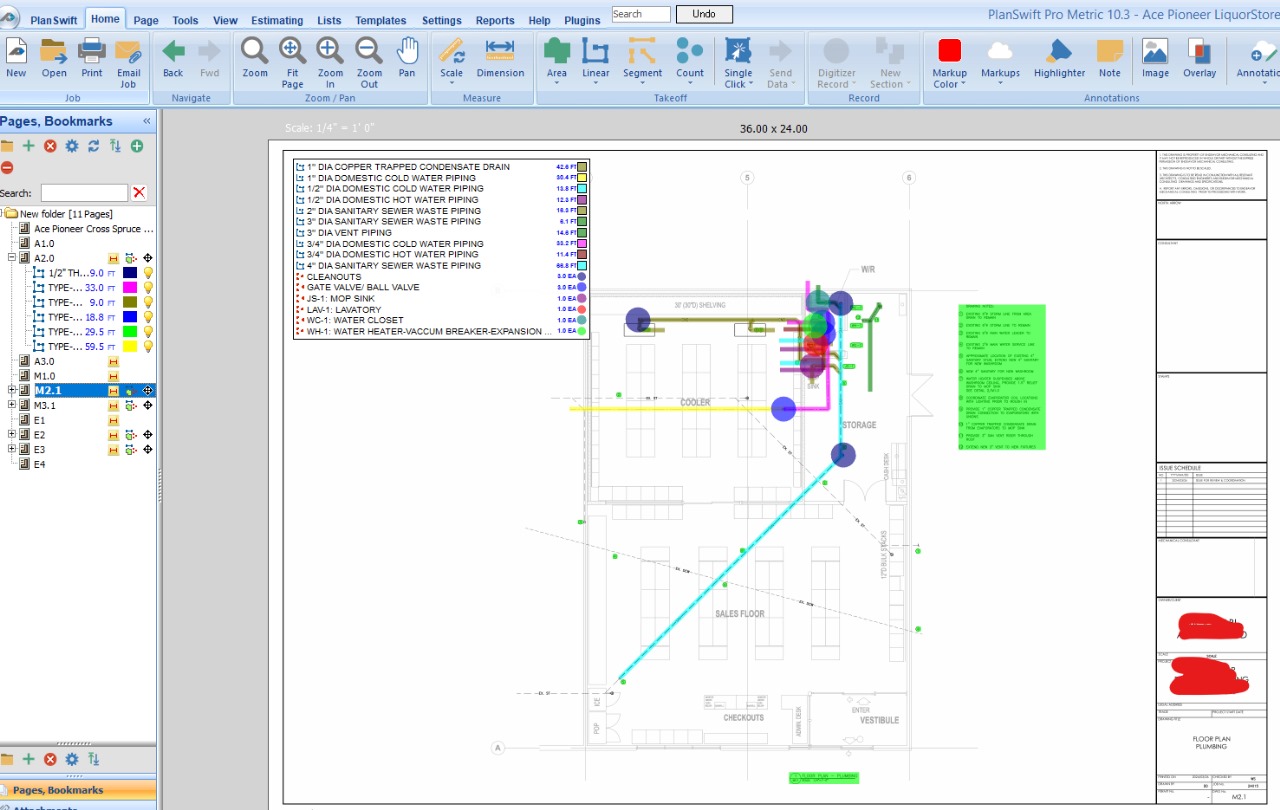Clear the search with the red X button
1280x810 pixels.
coord(139,193)
